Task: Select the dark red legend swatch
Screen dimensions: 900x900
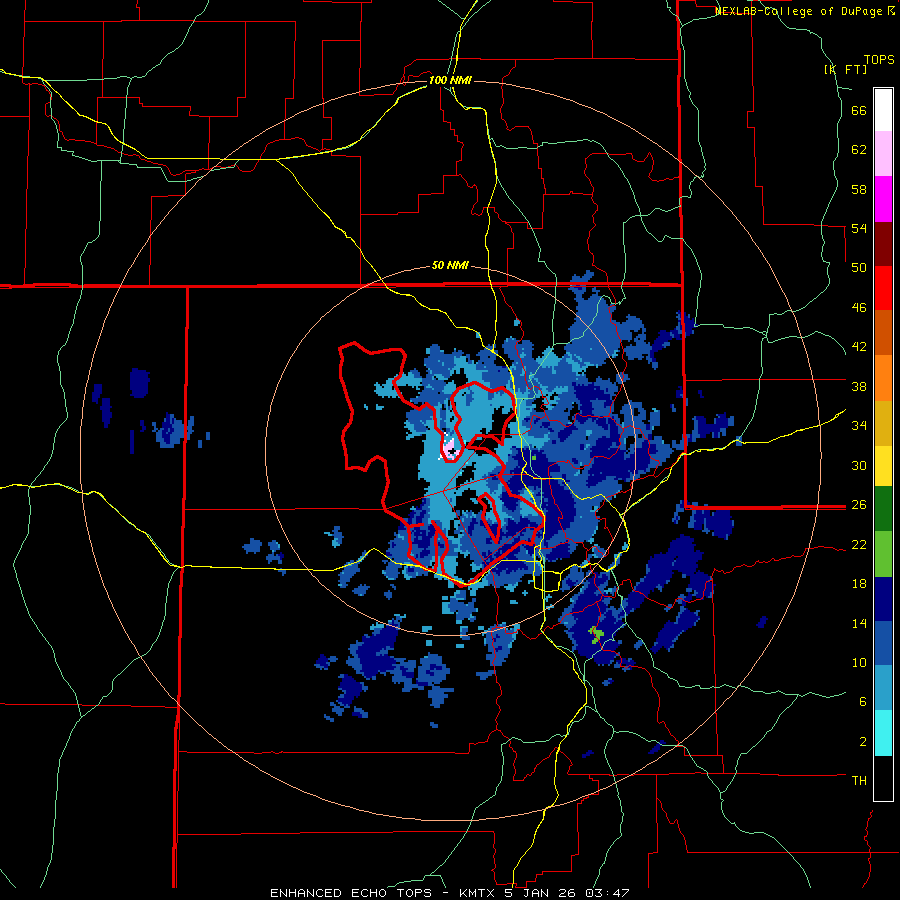Action: pyautogui.click(x=883, y=244)
